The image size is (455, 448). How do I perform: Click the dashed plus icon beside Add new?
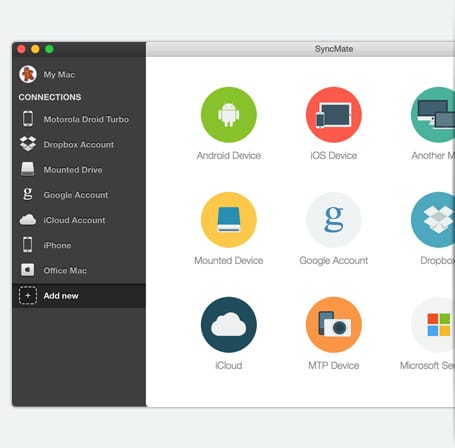coord(28,295)
